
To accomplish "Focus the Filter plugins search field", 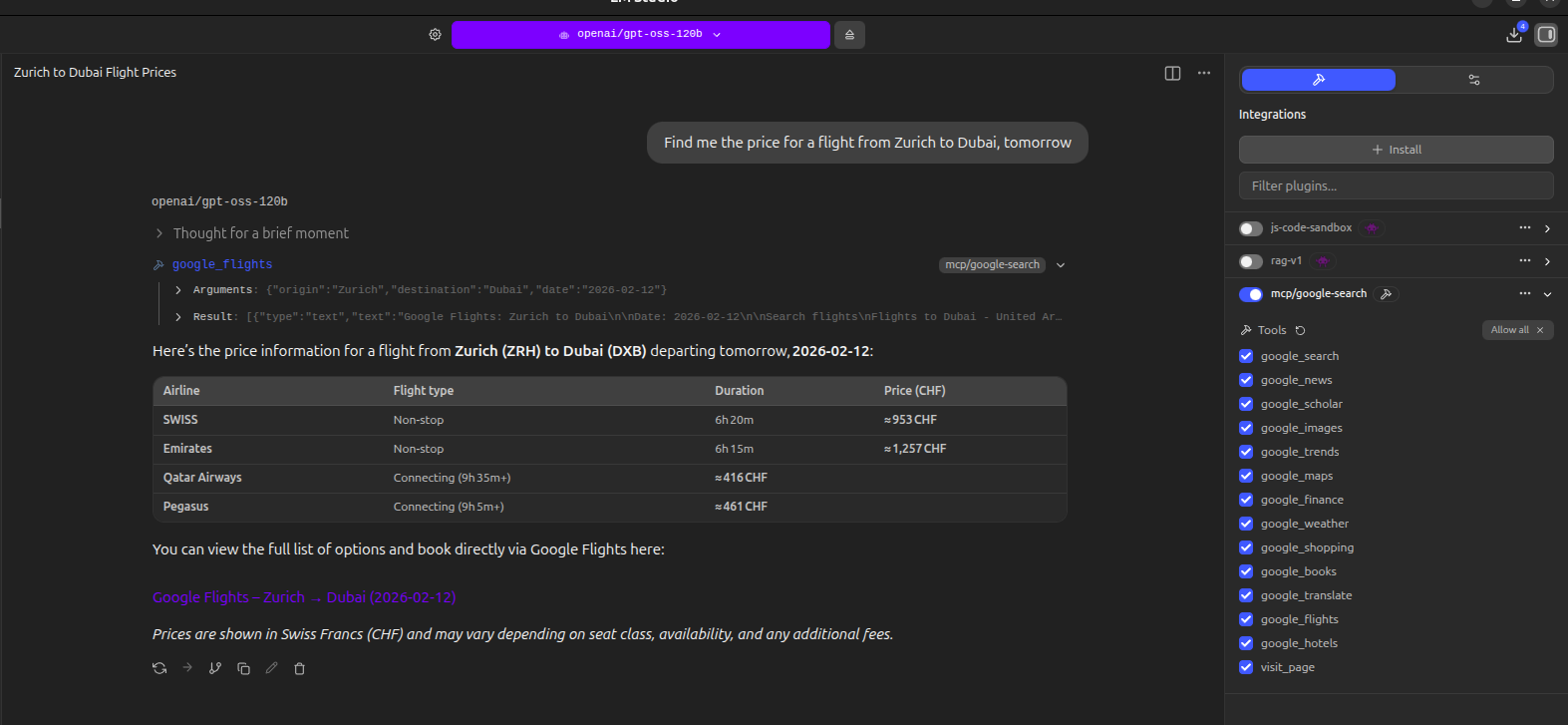I will (x=1396, y=185).
